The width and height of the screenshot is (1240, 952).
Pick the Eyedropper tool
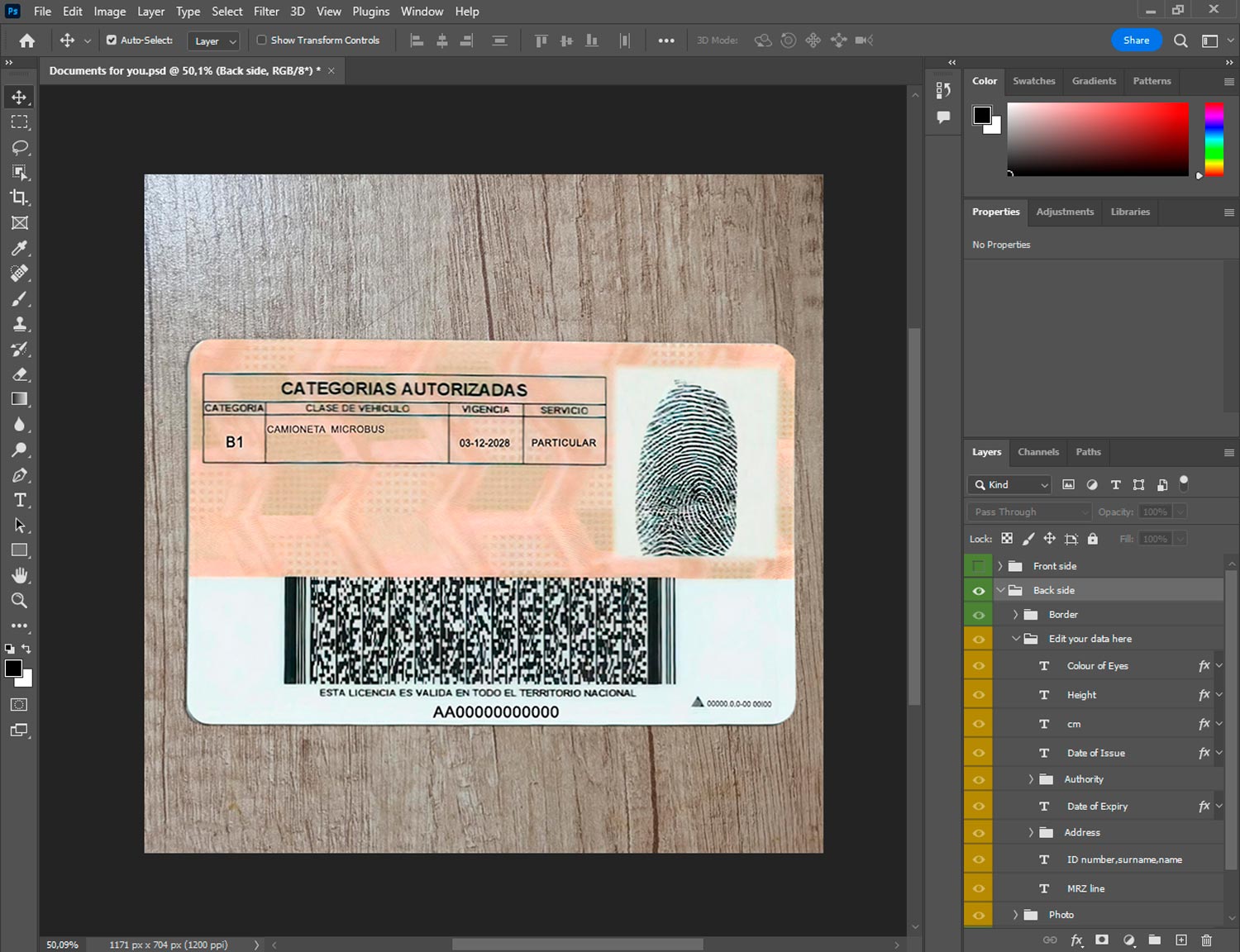(19, 248)
